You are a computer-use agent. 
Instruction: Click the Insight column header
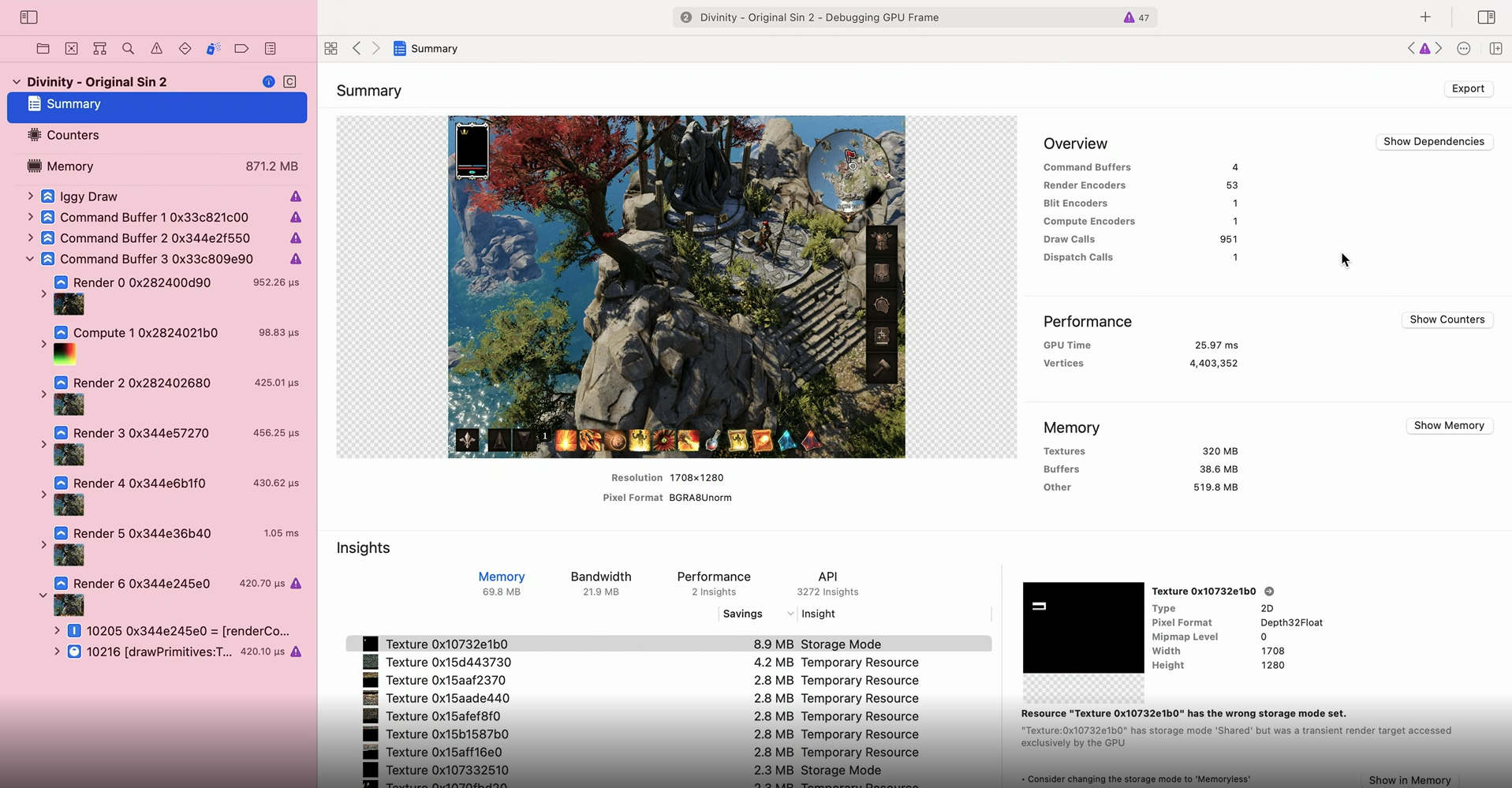coord(818,614)
